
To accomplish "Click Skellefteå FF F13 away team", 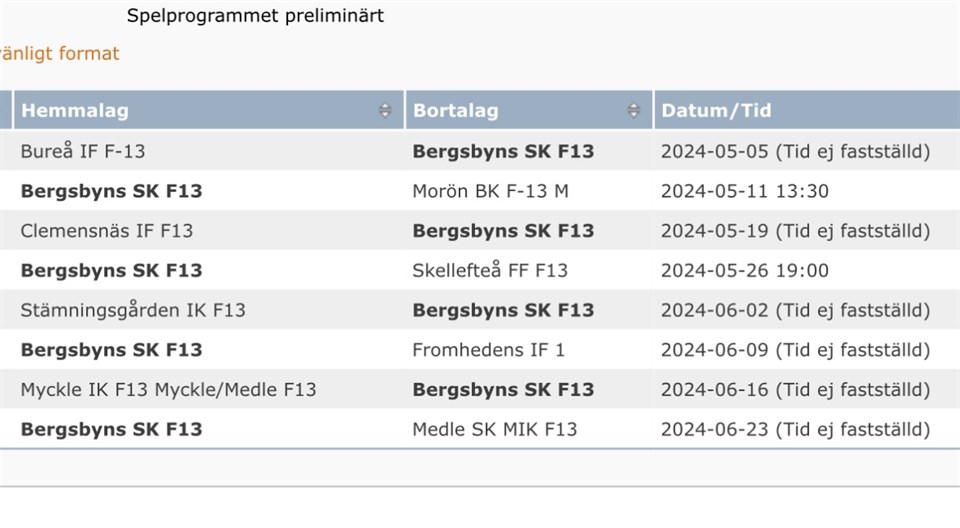I will (490, 271).
